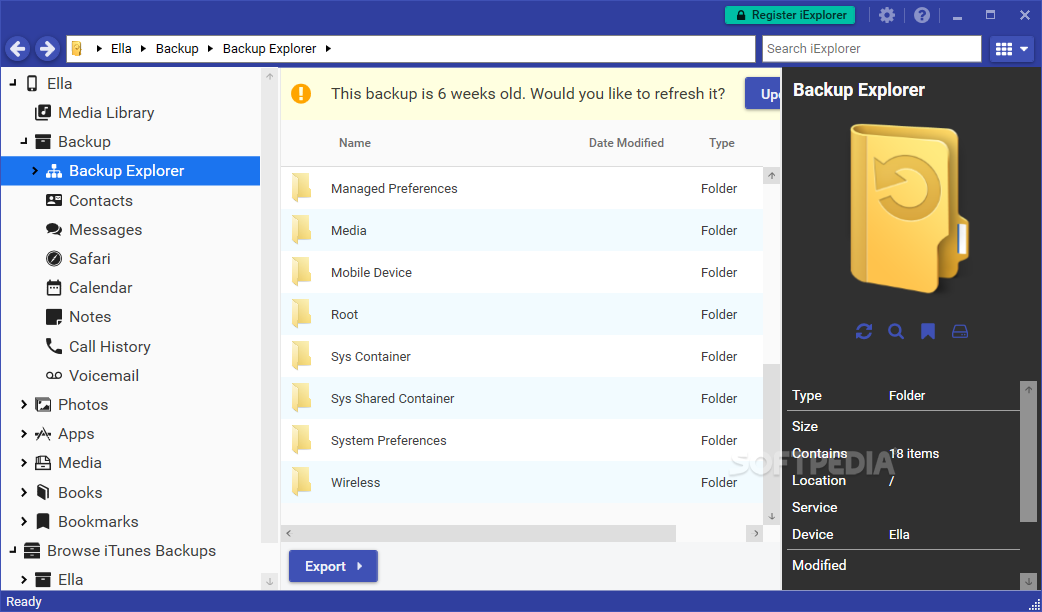Select Messages in the sidebar
1042x612 pixels.
[x=105, y=230]
